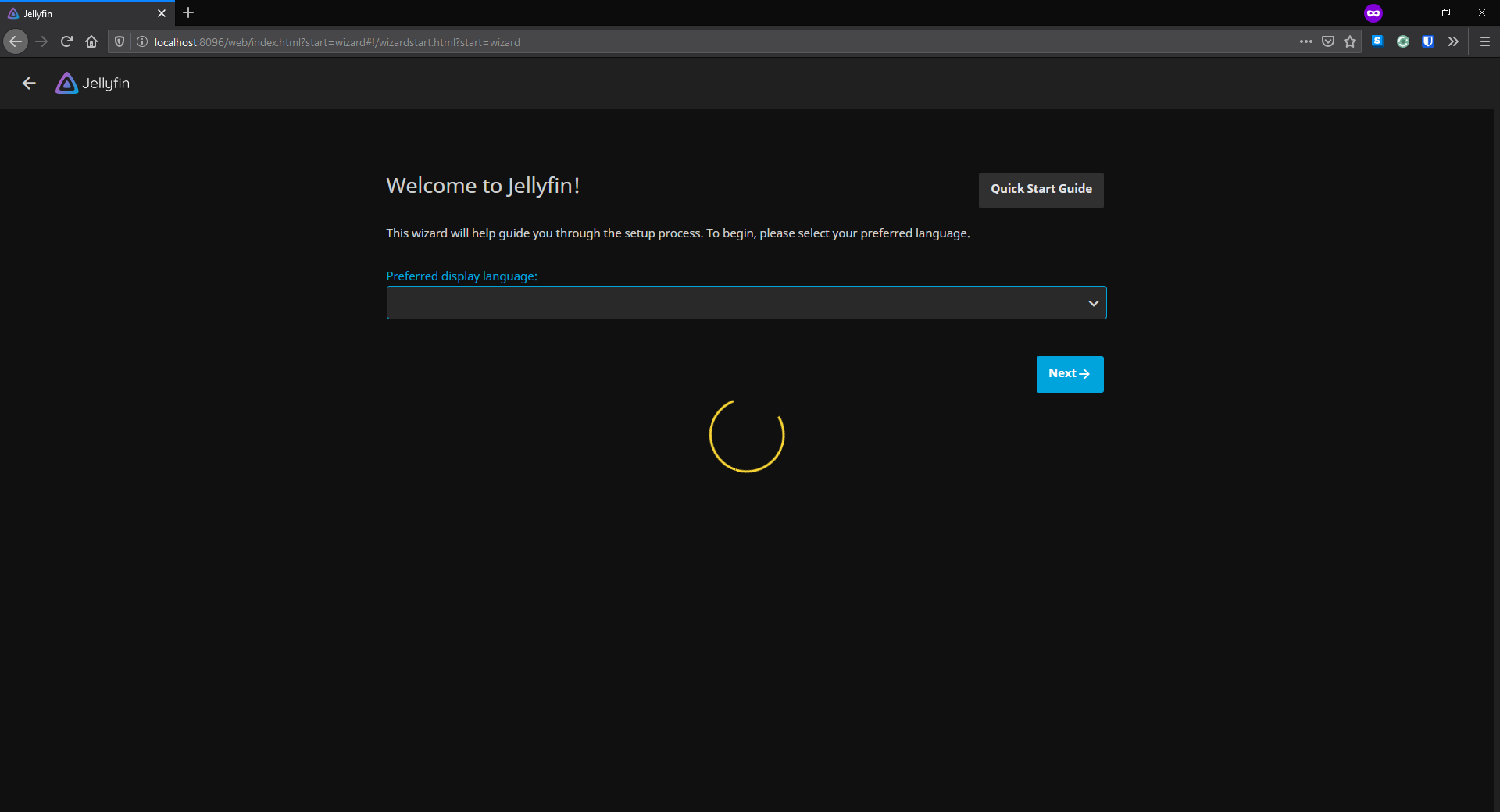1500x812 pixels.
Task: Click the Jellyfin back arrow in header
Action: click(29, 84)
